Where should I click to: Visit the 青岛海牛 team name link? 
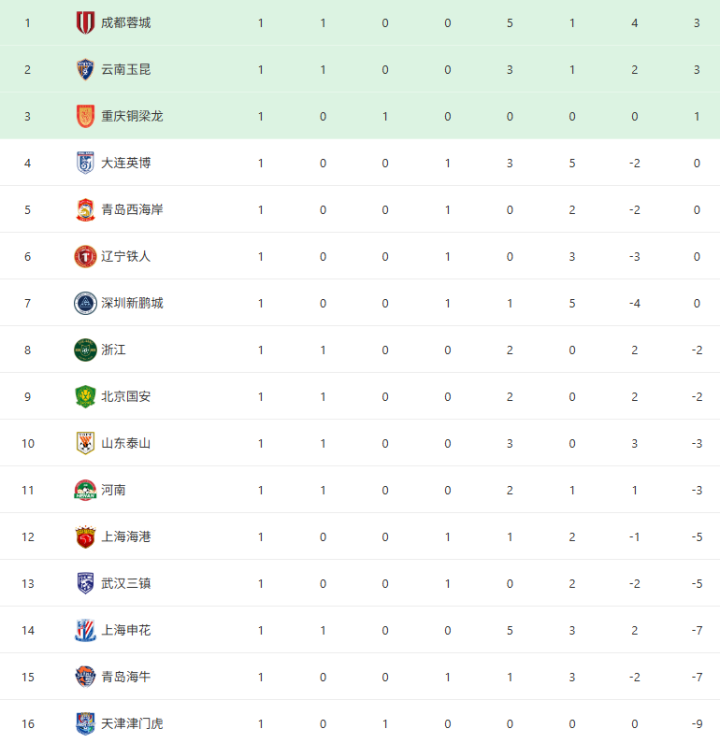(x=126, y=677)
